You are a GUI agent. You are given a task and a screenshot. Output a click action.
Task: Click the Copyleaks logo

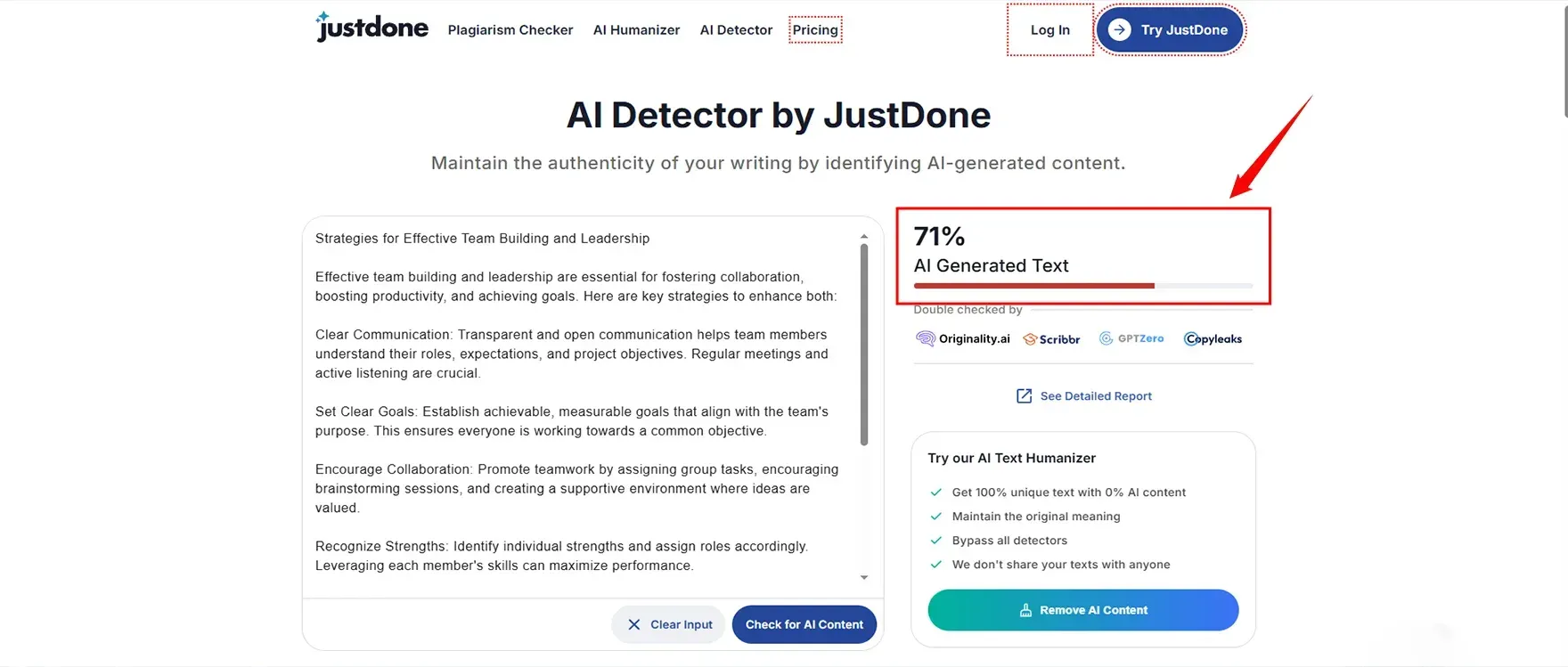pos(1213,338)
